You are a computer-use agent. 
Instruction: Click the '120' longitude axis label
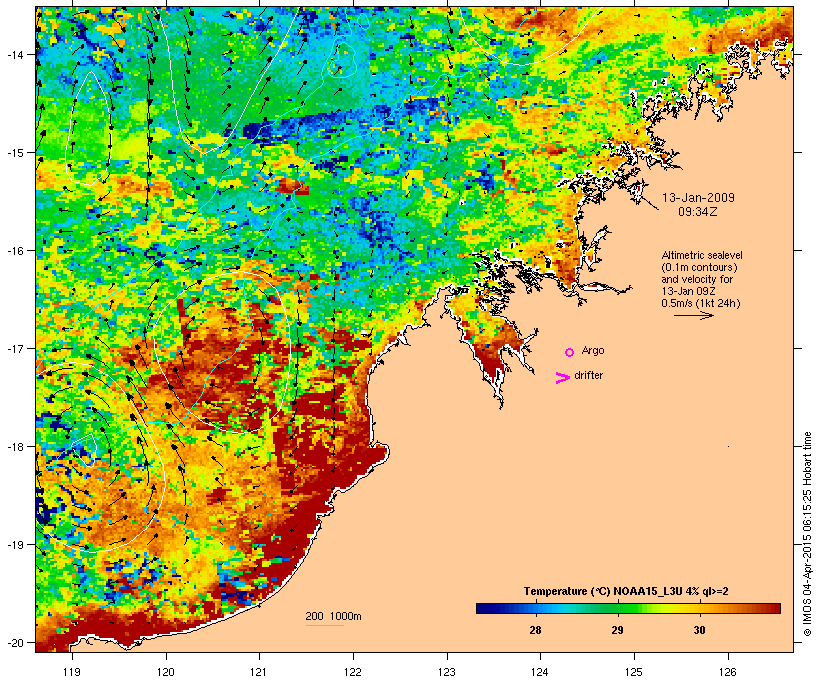166,672
